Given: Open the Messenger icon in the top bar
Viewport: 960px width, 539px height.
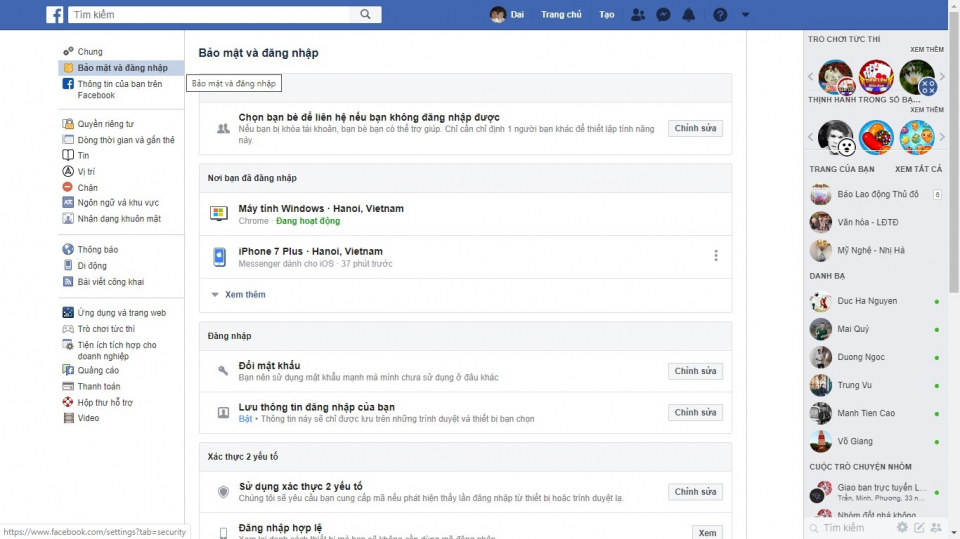Looking at the screenshot, I should point(663,15).
